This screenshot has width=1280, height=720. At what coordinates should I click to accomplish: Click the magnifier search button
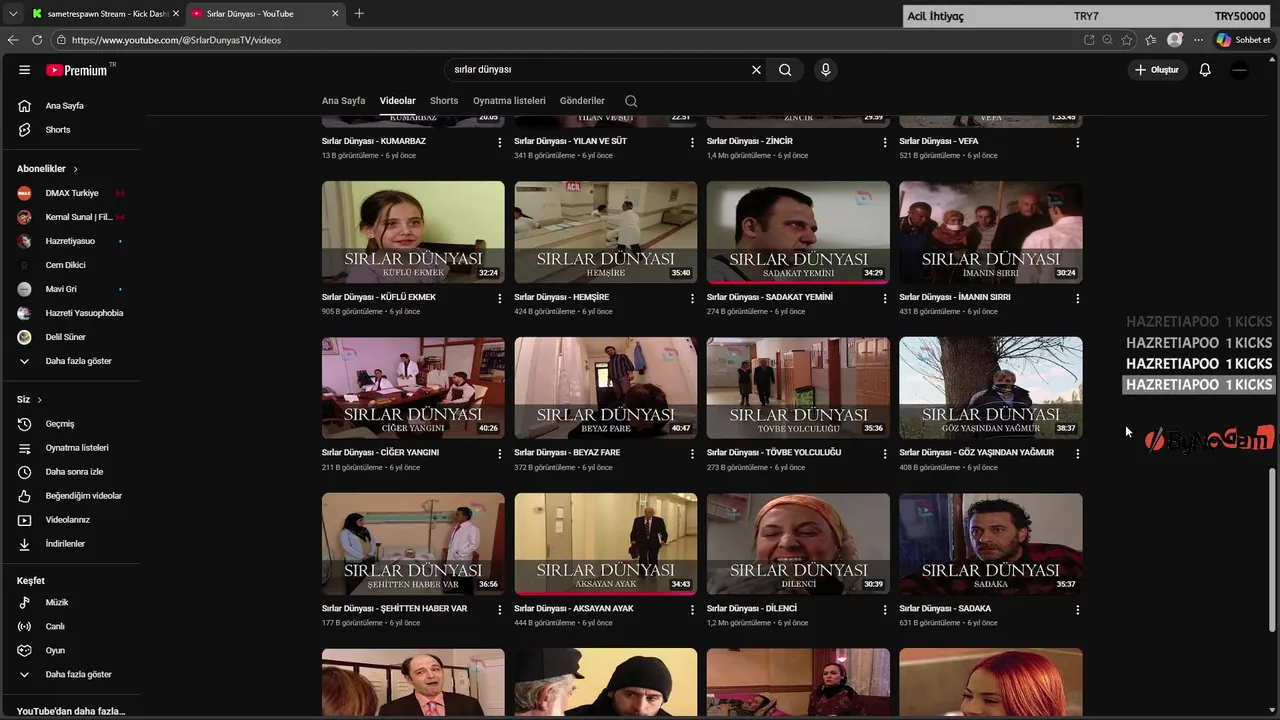(x=785, y=70)
